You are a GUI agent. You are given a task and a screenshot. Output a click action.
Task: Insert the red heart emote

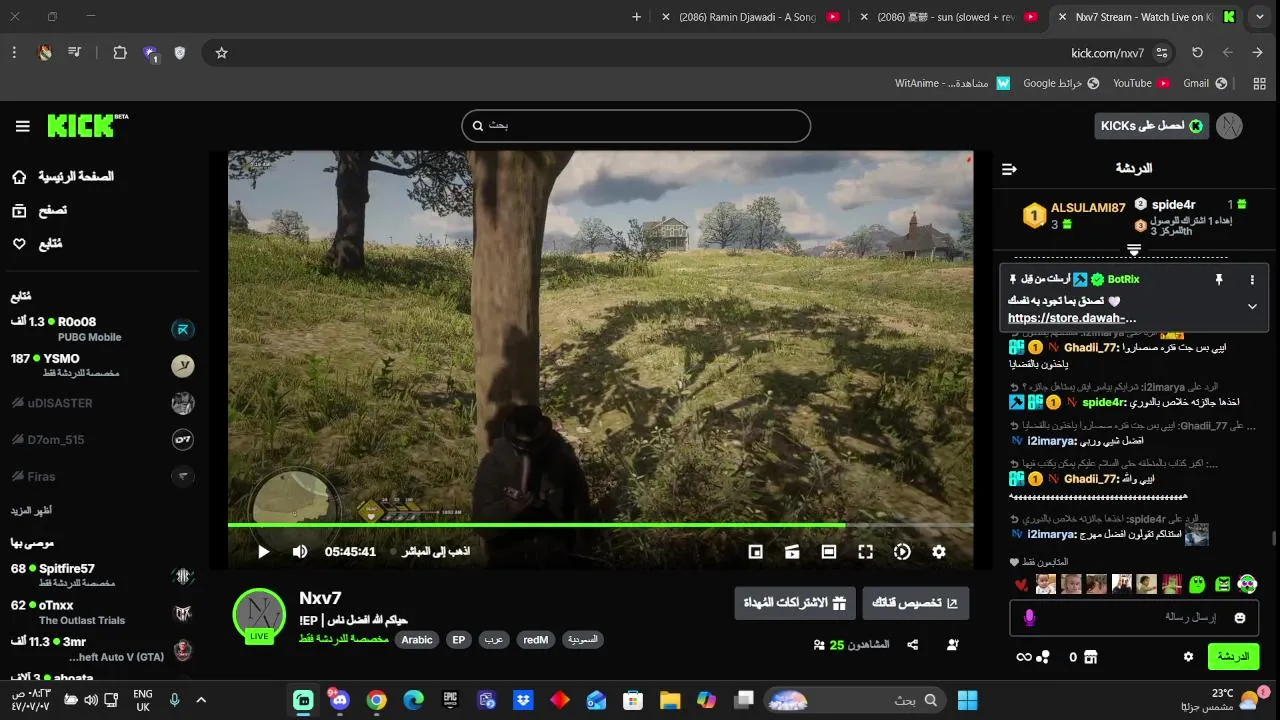(1021, 585)
